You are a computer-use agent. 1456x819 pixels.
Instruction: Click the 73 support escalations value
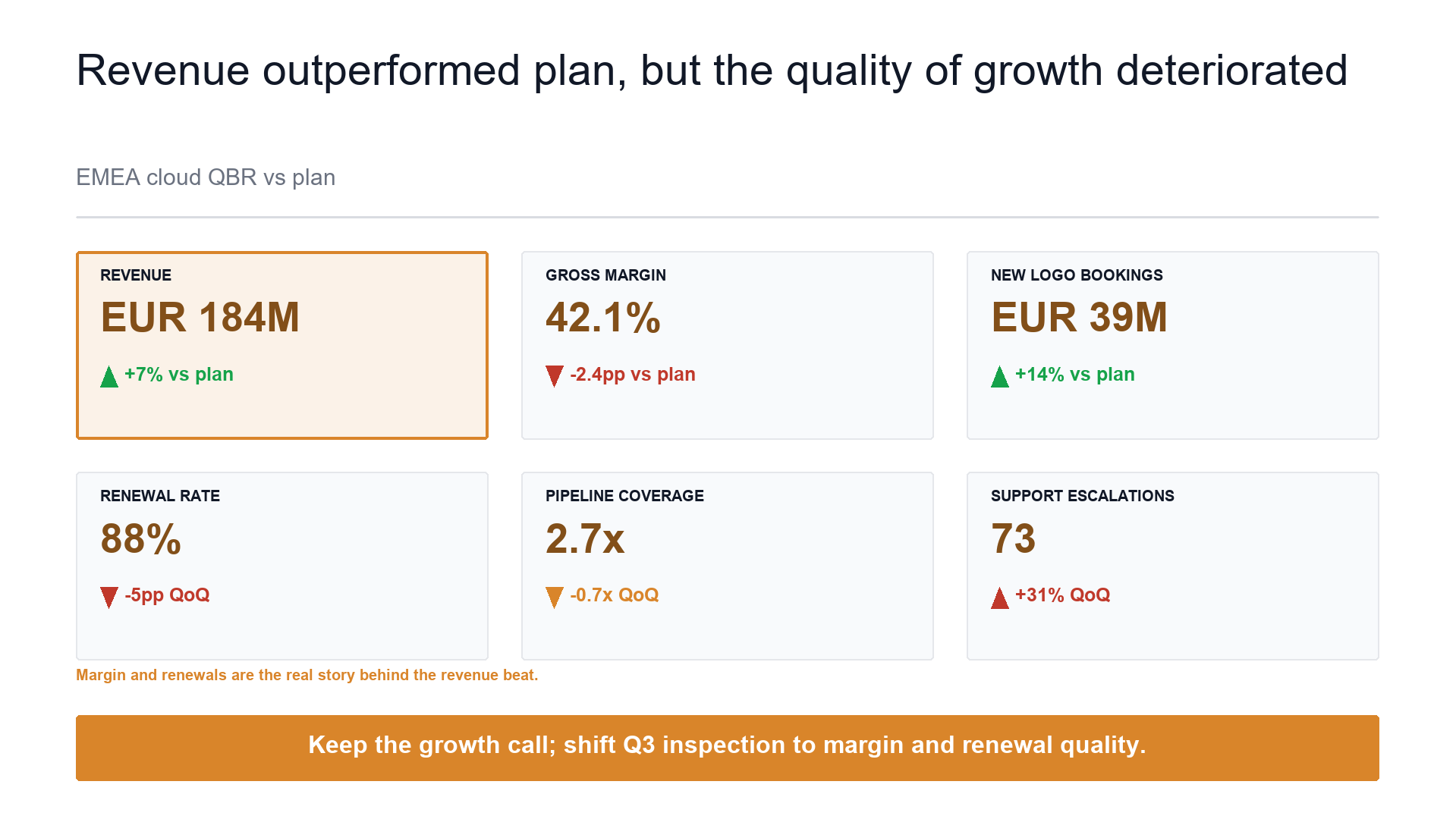point(1014,538)
